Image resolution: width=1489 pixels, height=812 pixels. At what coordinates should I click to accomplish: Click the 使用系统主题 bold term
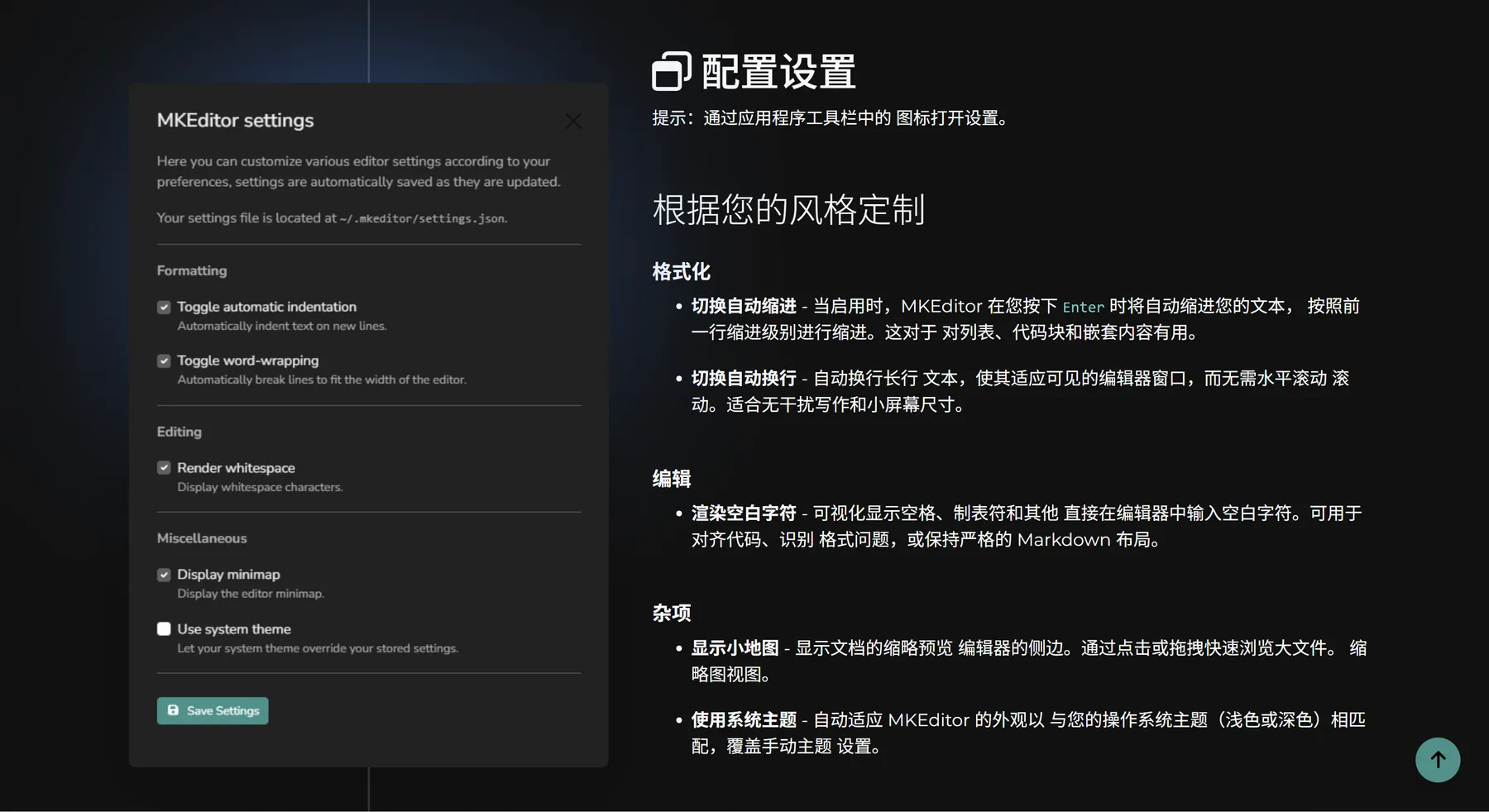pos(743,720)
